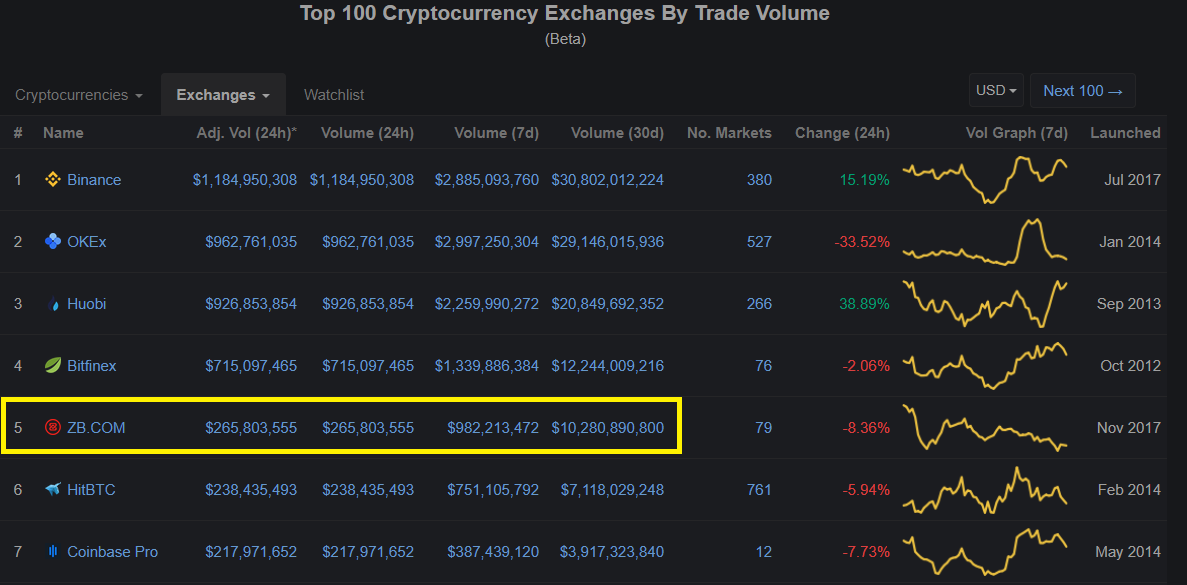The image size is (1187, 585).
Task: Click HitBTC 7d volume $751,105,792
Action: 493,490
